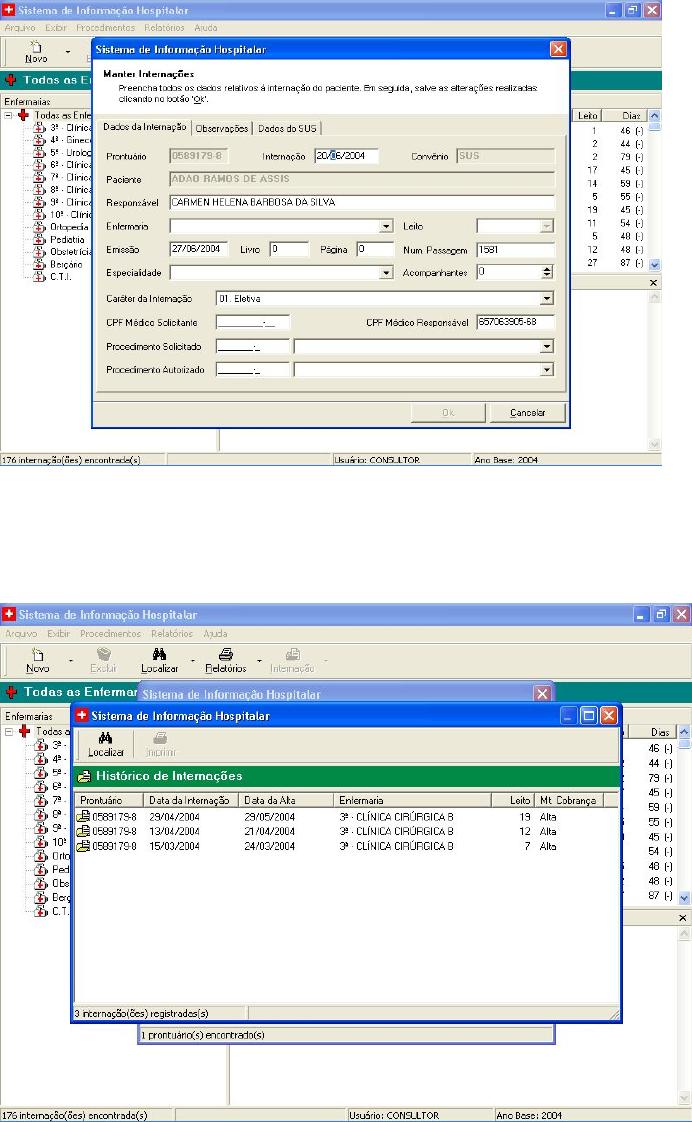Click the Enfermaria column header in Histórico de Internações
Screen dimensions: 692x1122
tap(413, 800)
